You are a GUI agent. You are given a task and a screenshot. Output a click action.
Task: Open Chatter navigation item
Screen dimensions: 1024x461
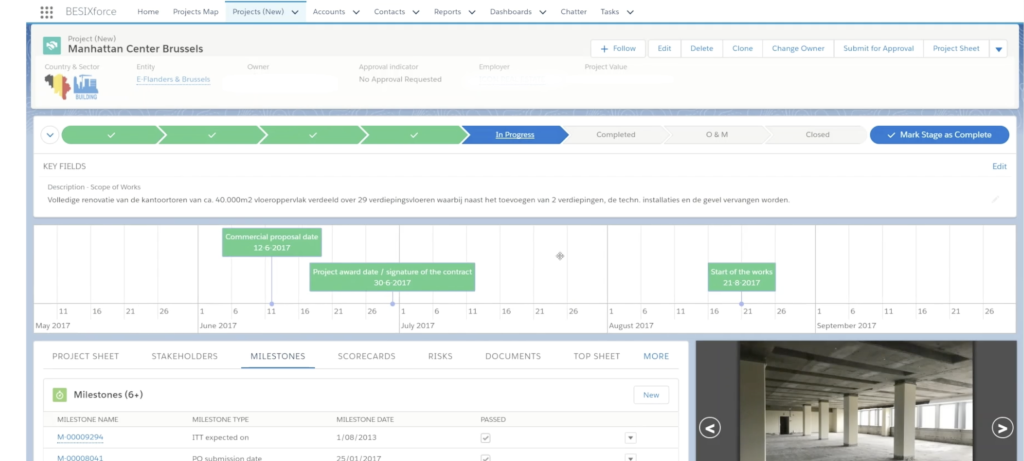(x=574, y=12)
